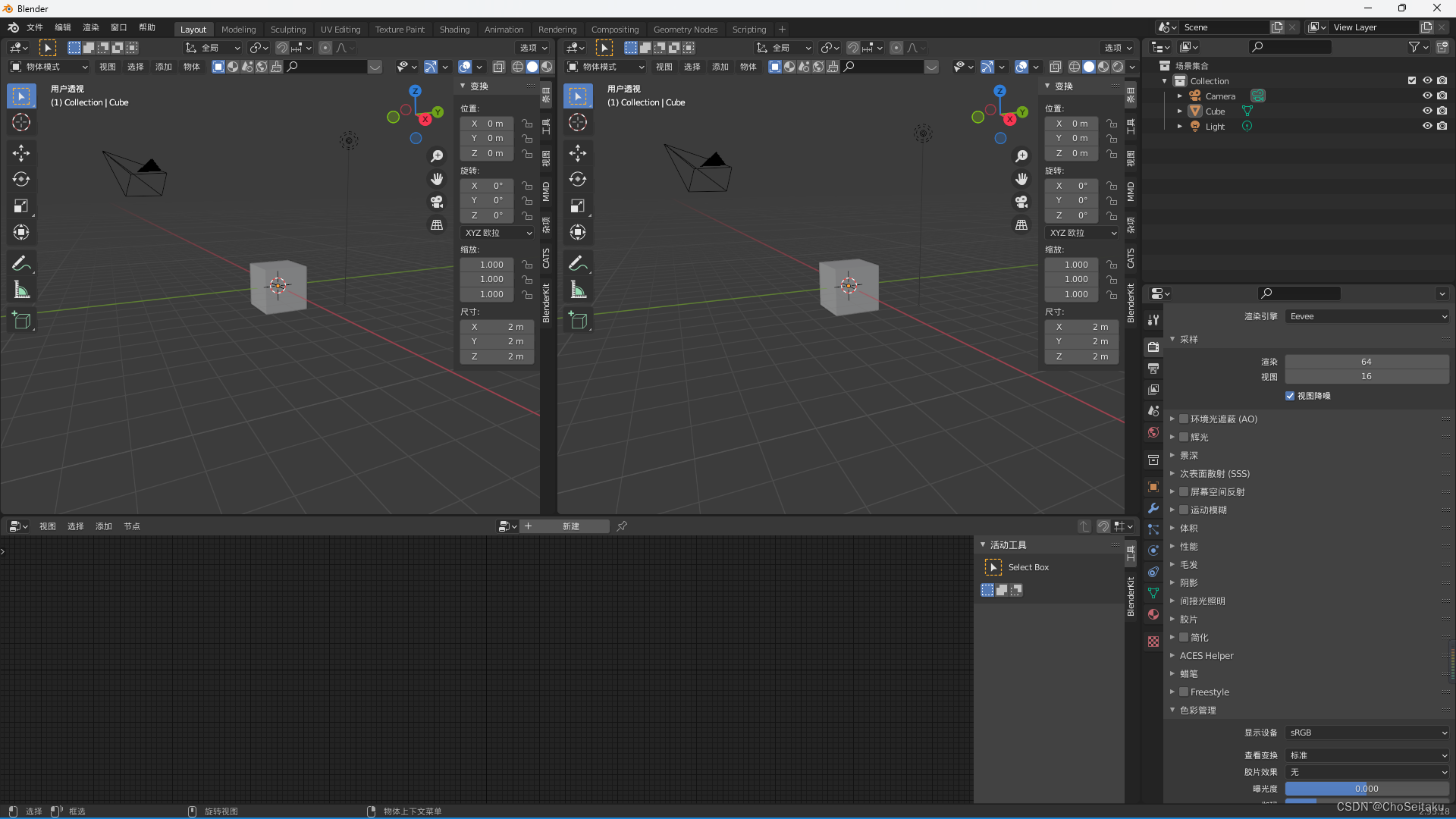
Task: Open the Modifiers wrench properties tab
Action: click(x=1153, y=508)
